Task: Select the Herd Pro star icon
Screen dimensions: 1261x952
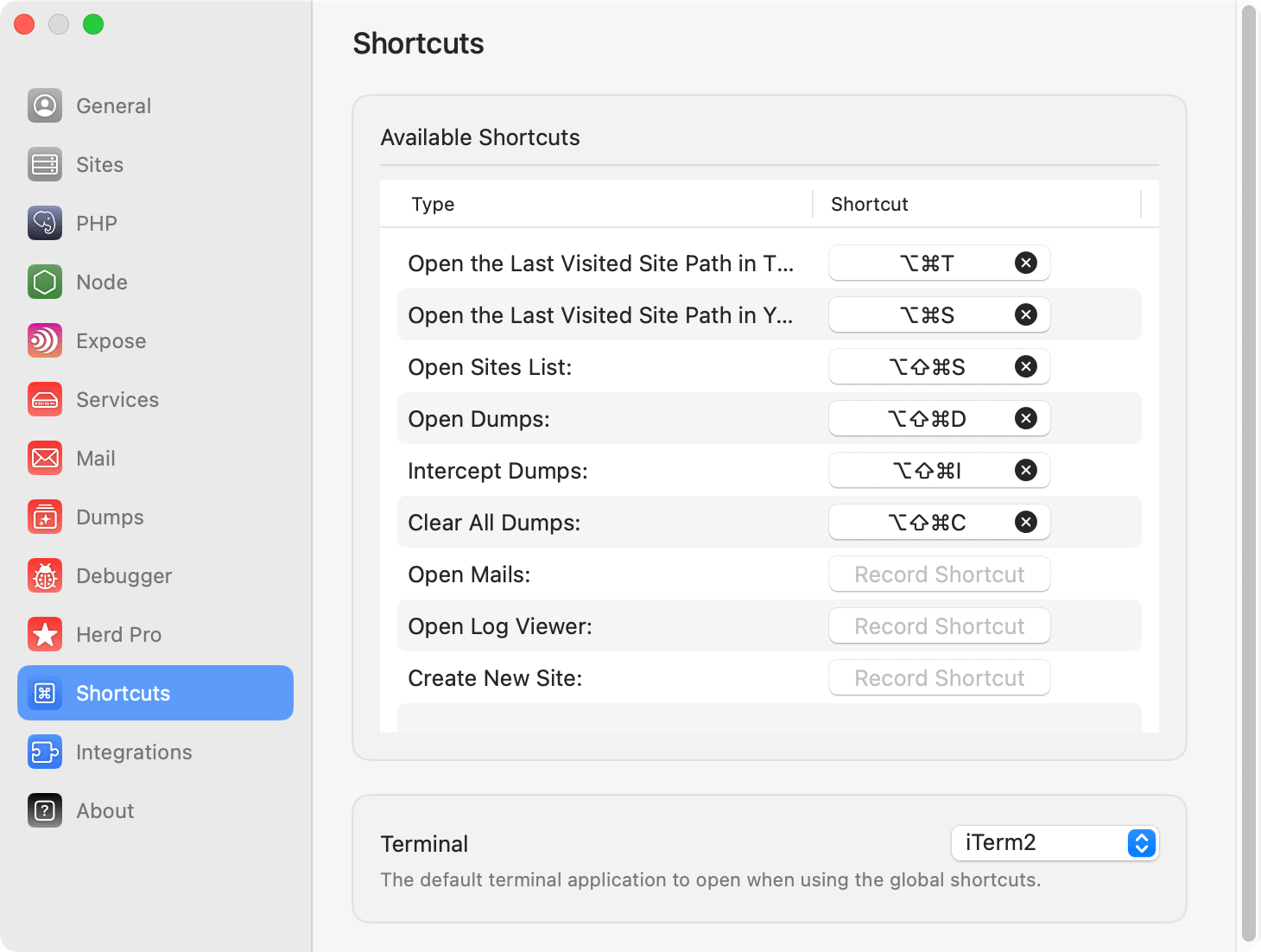Action: [44, 634]
